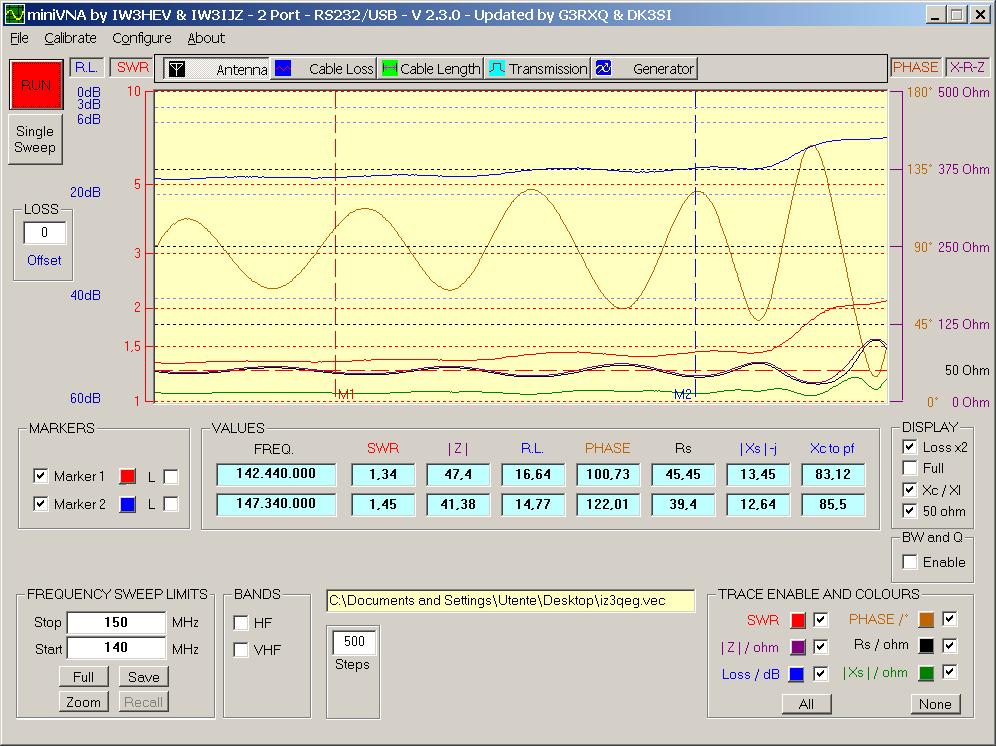Change Loss trace blue colour swatch

(x=797, y=674)
